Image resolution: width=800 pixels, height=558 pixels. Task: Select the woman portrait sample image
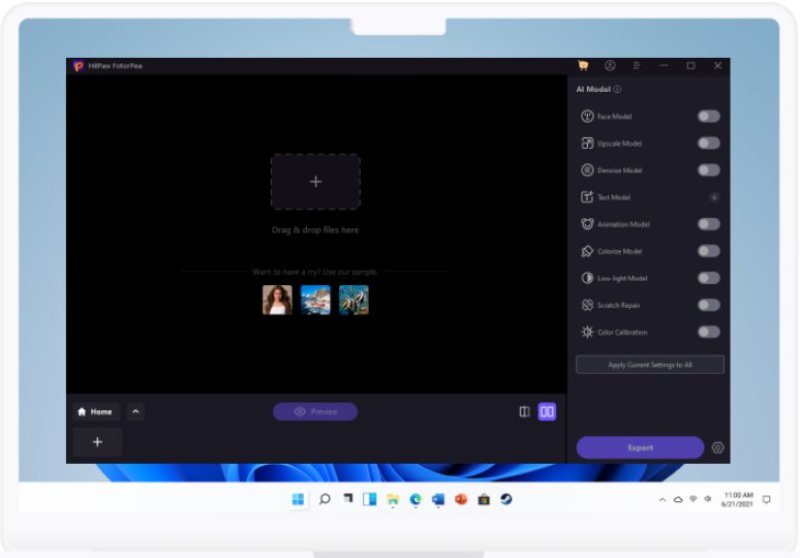(x=278, y=300)
